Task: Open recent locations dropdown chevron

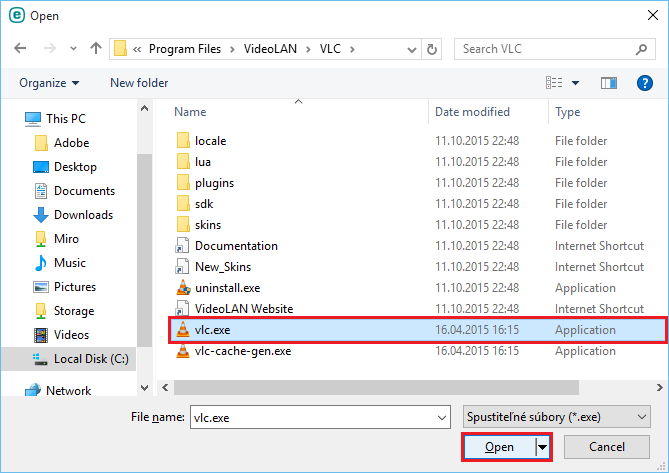Action: coord(73,49)
